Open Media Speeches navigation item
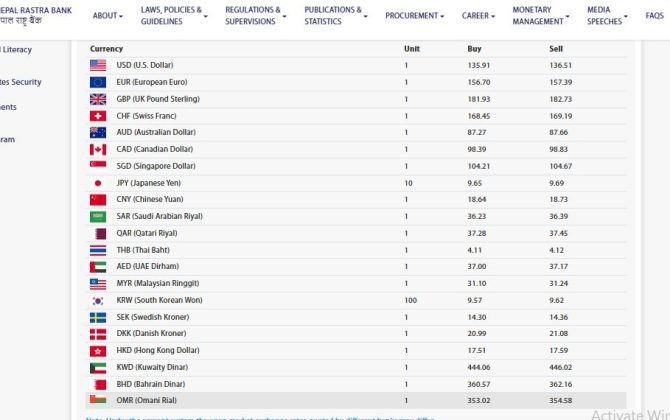 [x=607, y=16]
